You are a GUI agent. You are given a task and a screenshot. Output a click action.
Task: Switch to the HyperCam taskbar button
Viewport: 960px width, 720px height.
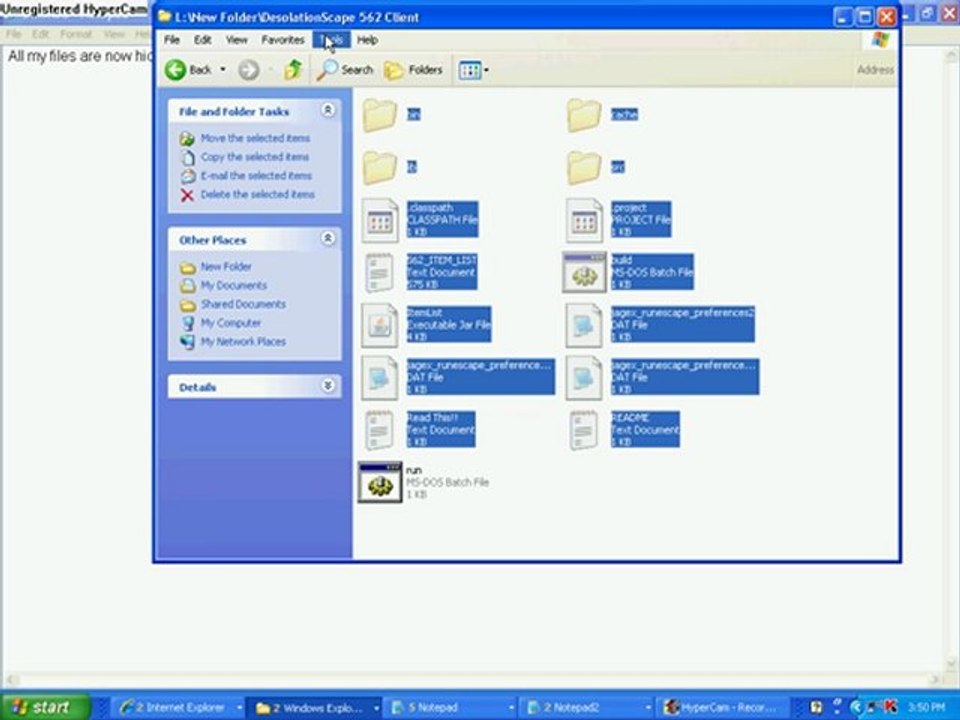[722, 708]
